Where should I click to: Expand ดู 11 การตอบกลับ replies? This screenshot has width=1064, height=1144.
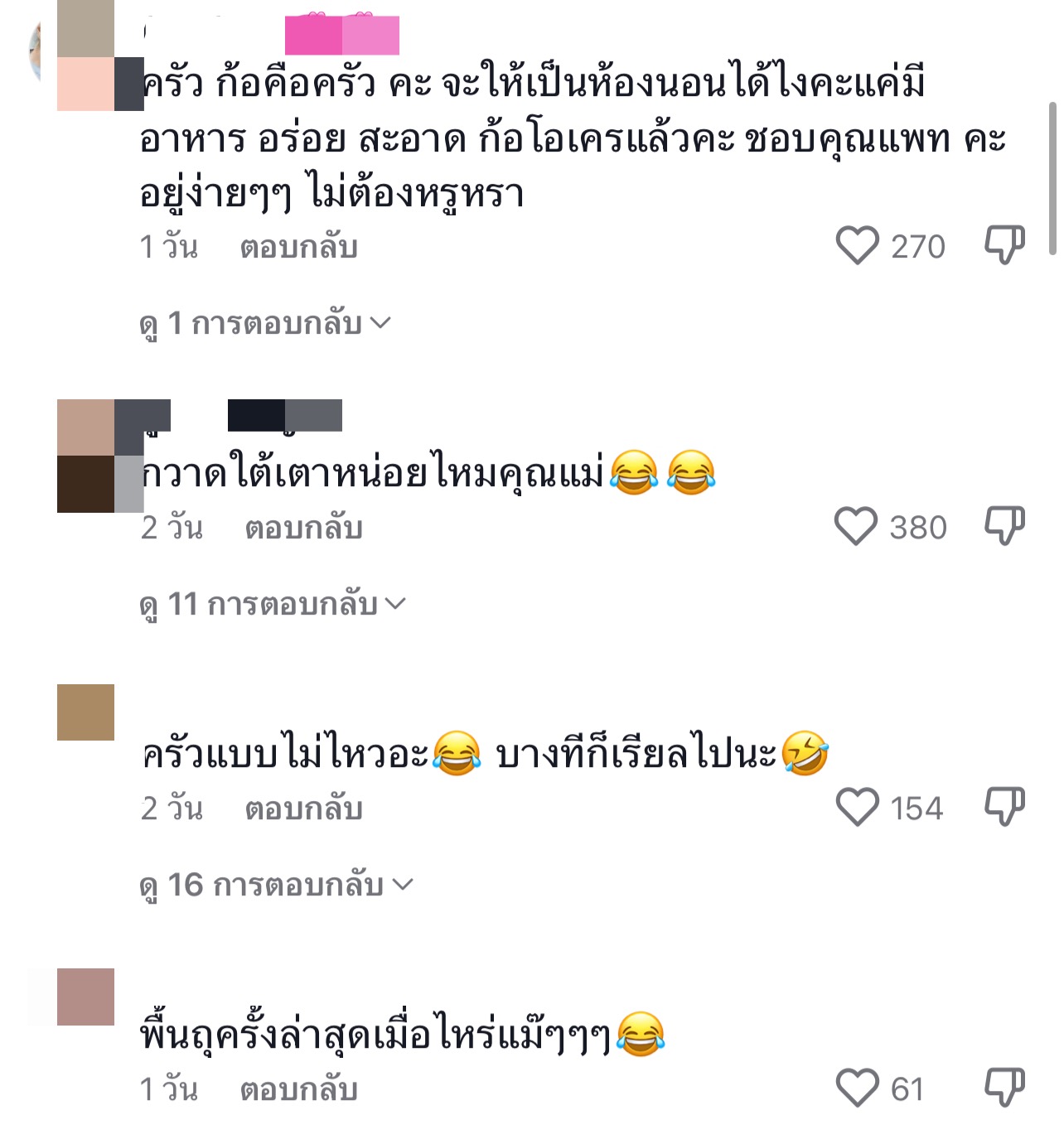coord(273,604)
